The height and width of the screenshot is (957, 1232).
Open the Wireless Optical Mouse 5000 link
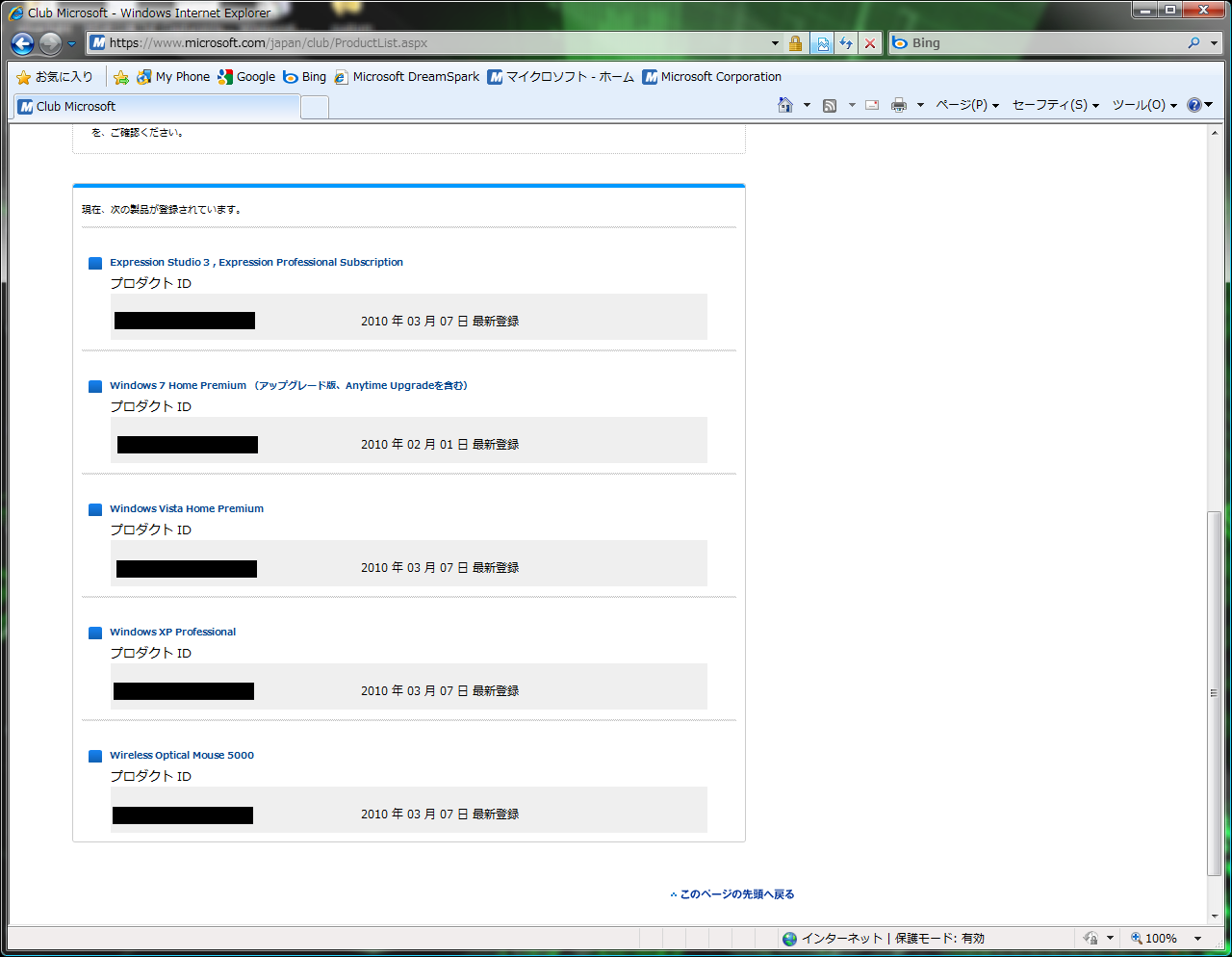(182, 755)
